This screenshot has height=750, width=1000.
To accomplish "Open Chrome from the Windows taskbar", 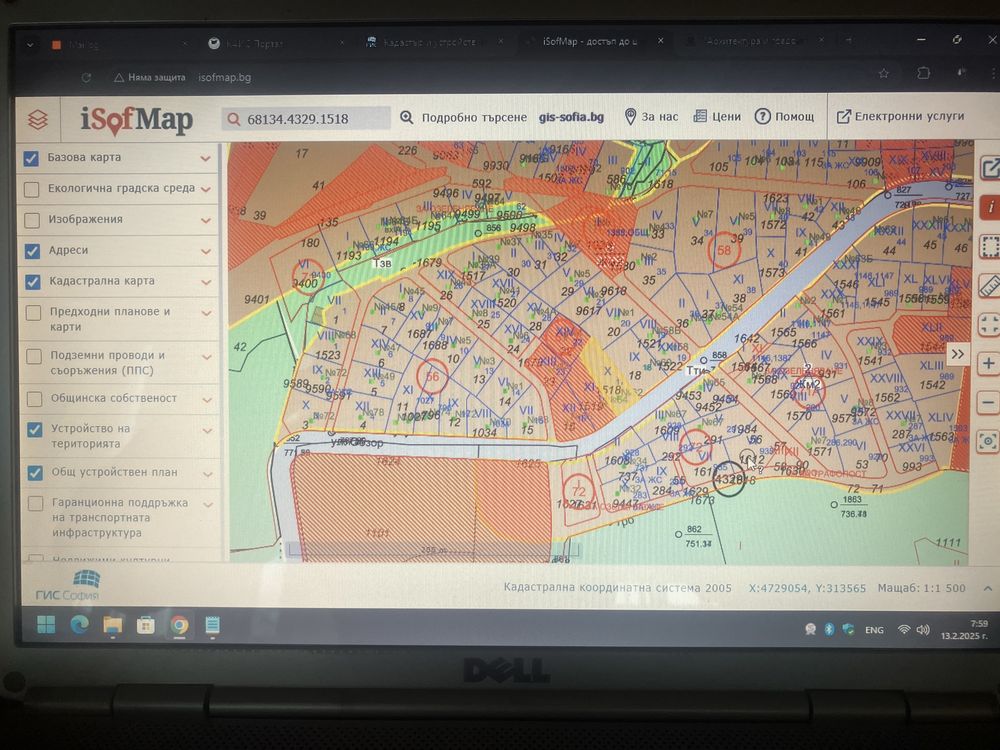I will point(180,625).
